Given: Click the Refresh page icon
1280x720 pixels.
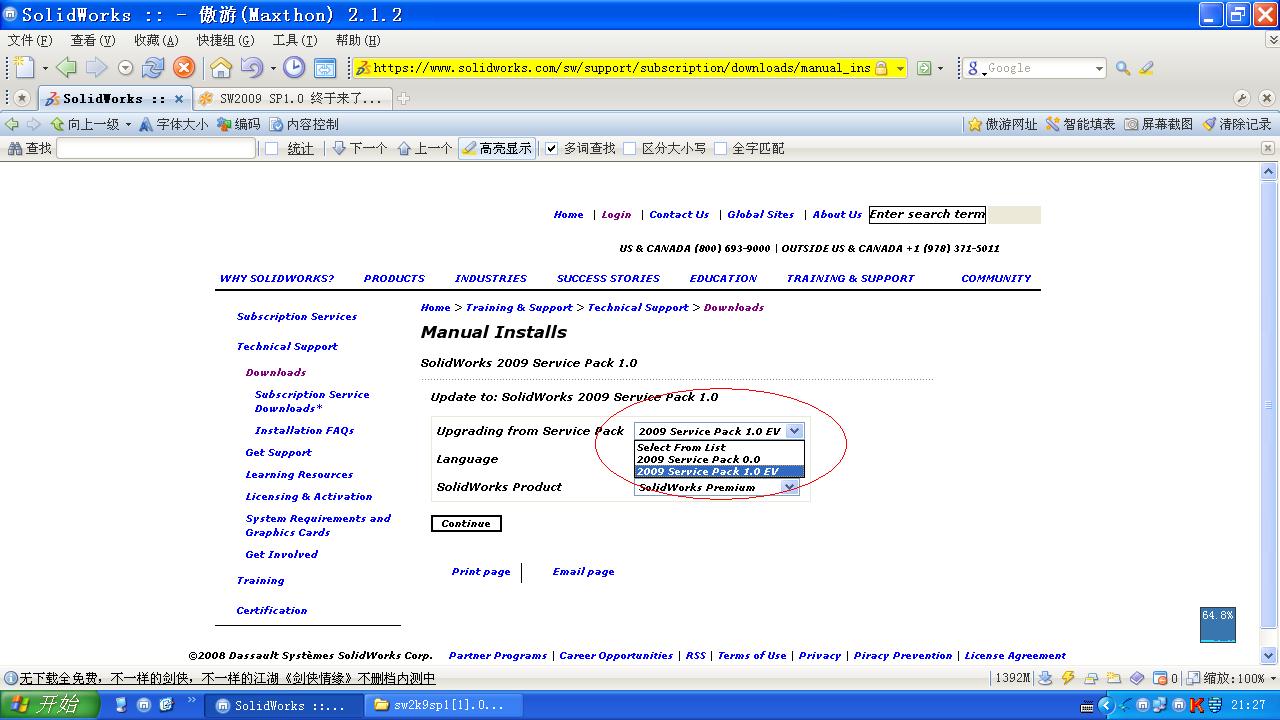Looking at the screenshot, I should click(153, 68).
